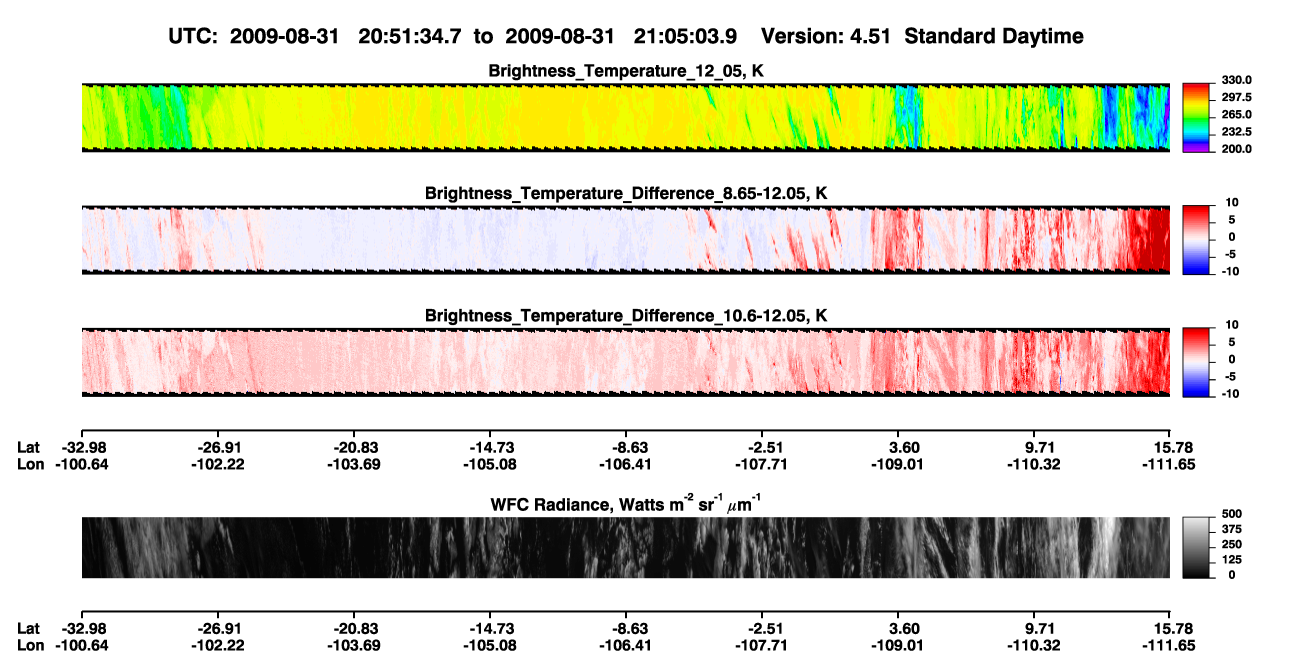Click upper axis longitude value -111.65
The height and width of the screenshot is (667, 1300).
click(x=1170, y=464)
